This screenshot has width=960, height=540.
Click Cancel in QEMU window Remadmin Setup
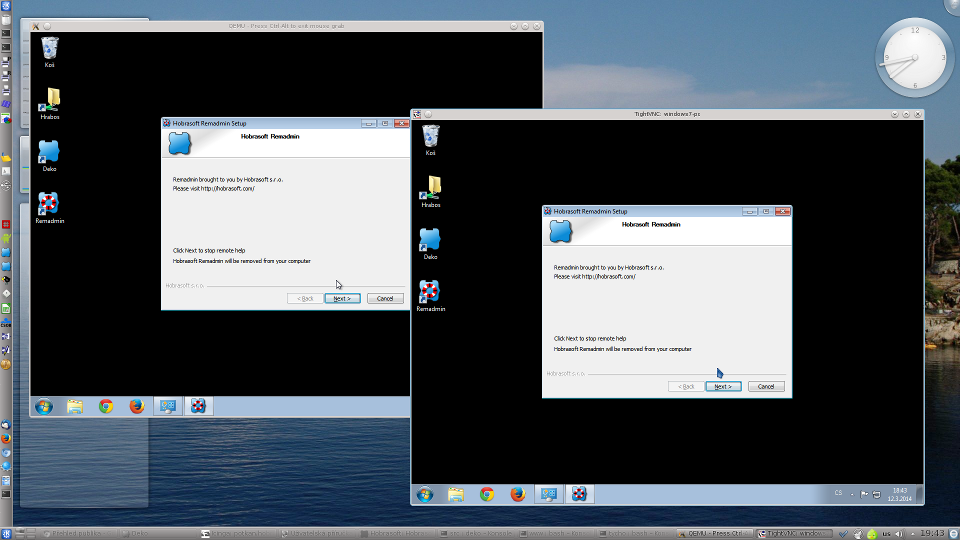click(x=385, y=298)
